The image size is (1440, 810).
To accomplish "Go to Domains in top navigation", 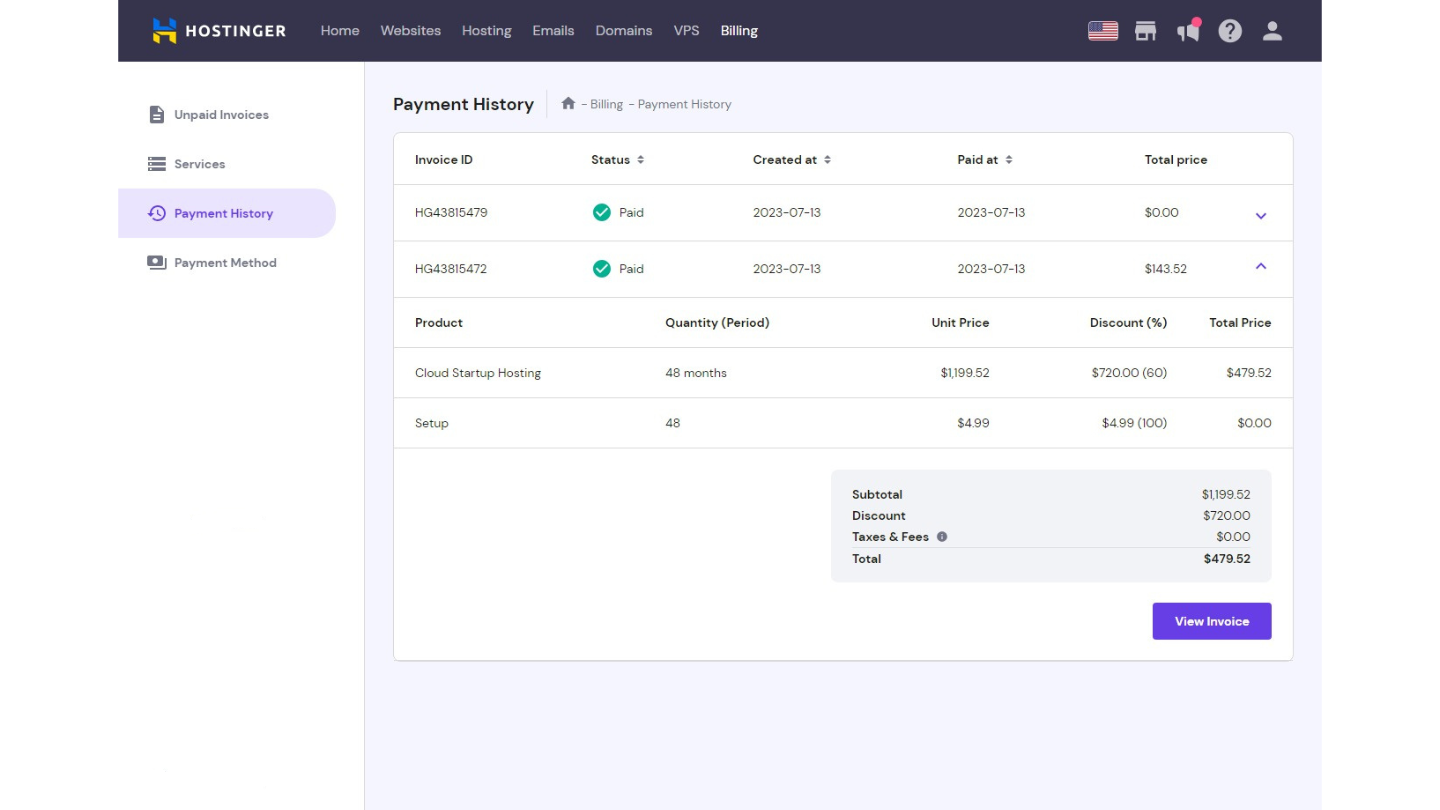I will (x=623, y=31).
